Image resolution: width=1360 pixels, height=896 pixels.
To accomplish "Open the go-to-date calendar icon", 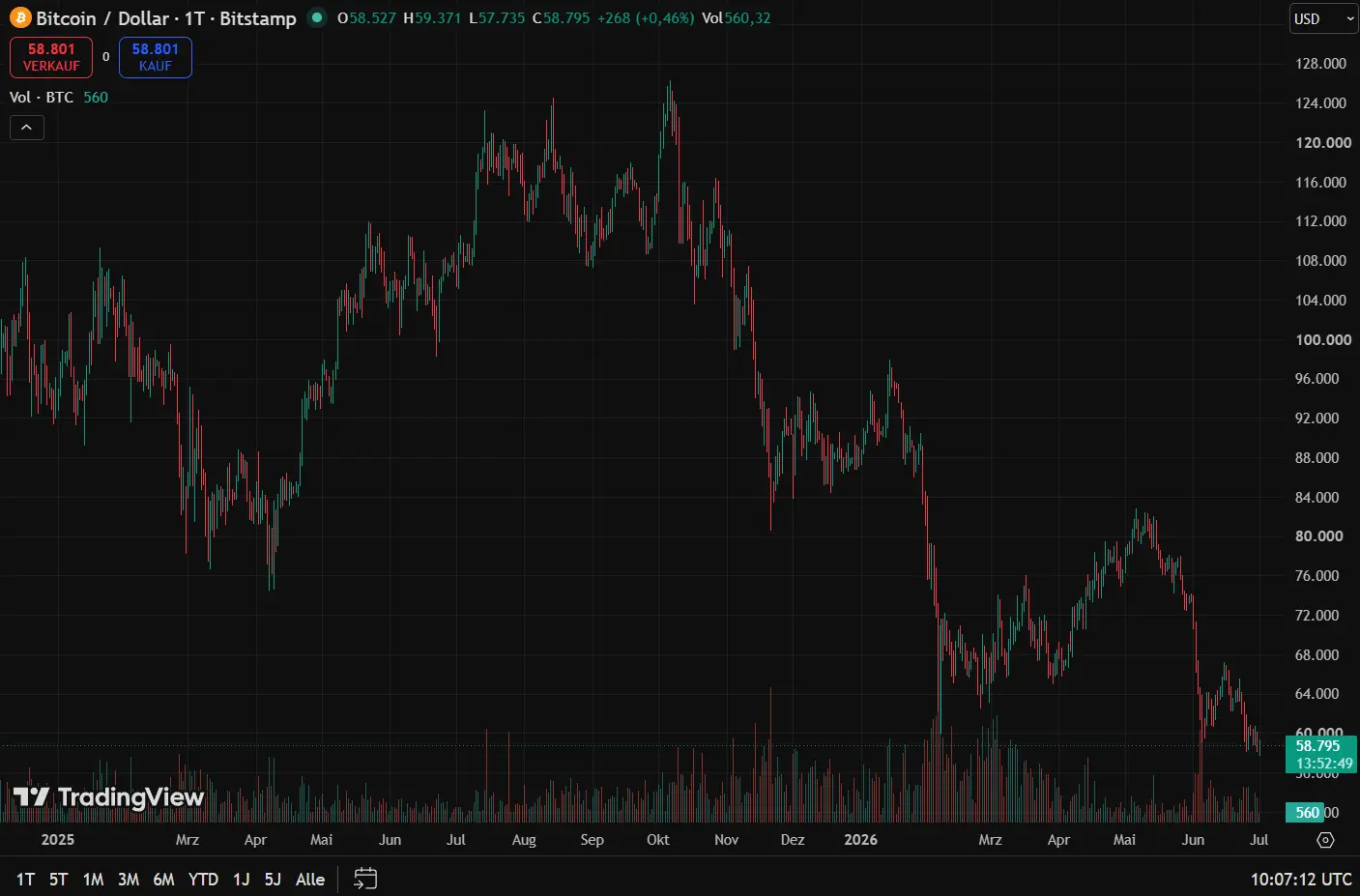I will (365, 879).
